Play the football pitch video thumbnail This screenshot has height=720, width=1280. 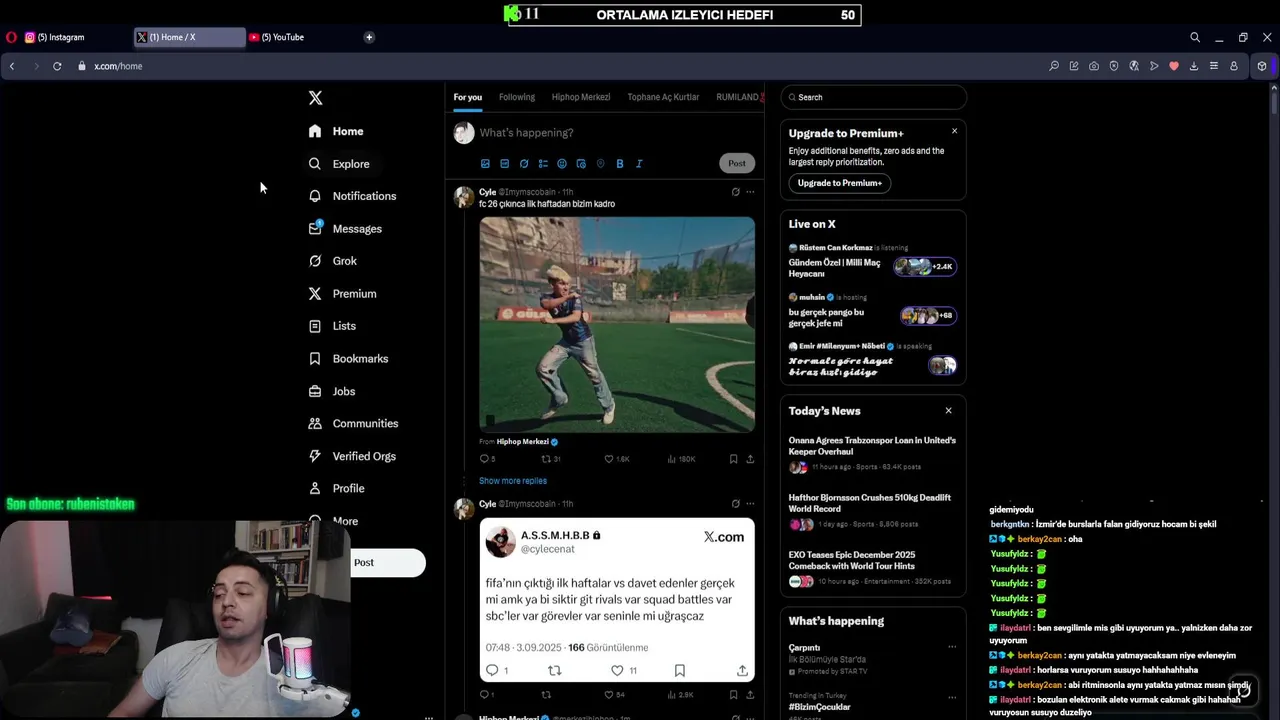click(x=617, y=324)
